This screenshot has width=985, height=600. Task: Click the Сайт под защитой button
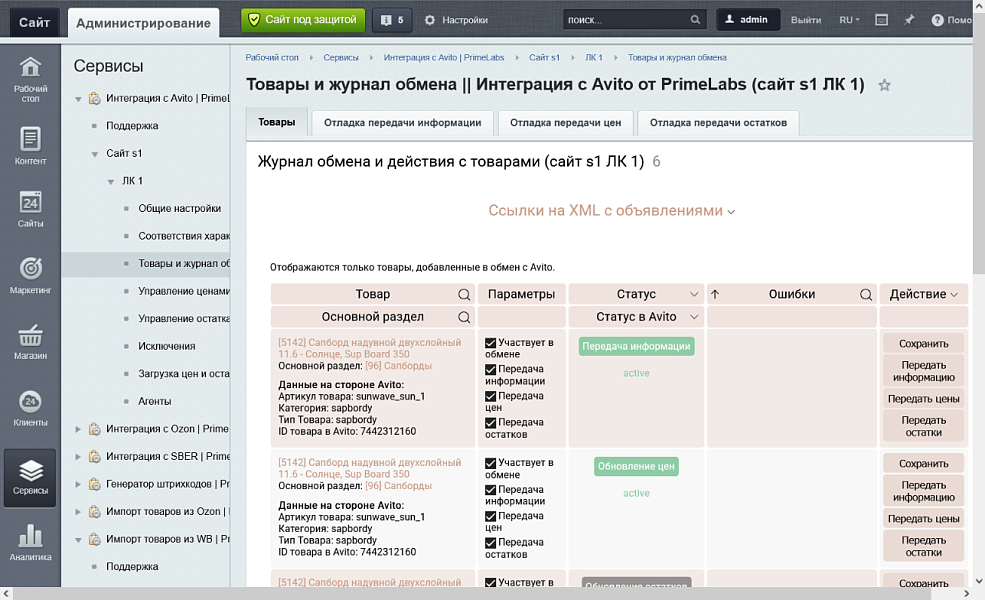pyautogui.click(x=303, y=19)
